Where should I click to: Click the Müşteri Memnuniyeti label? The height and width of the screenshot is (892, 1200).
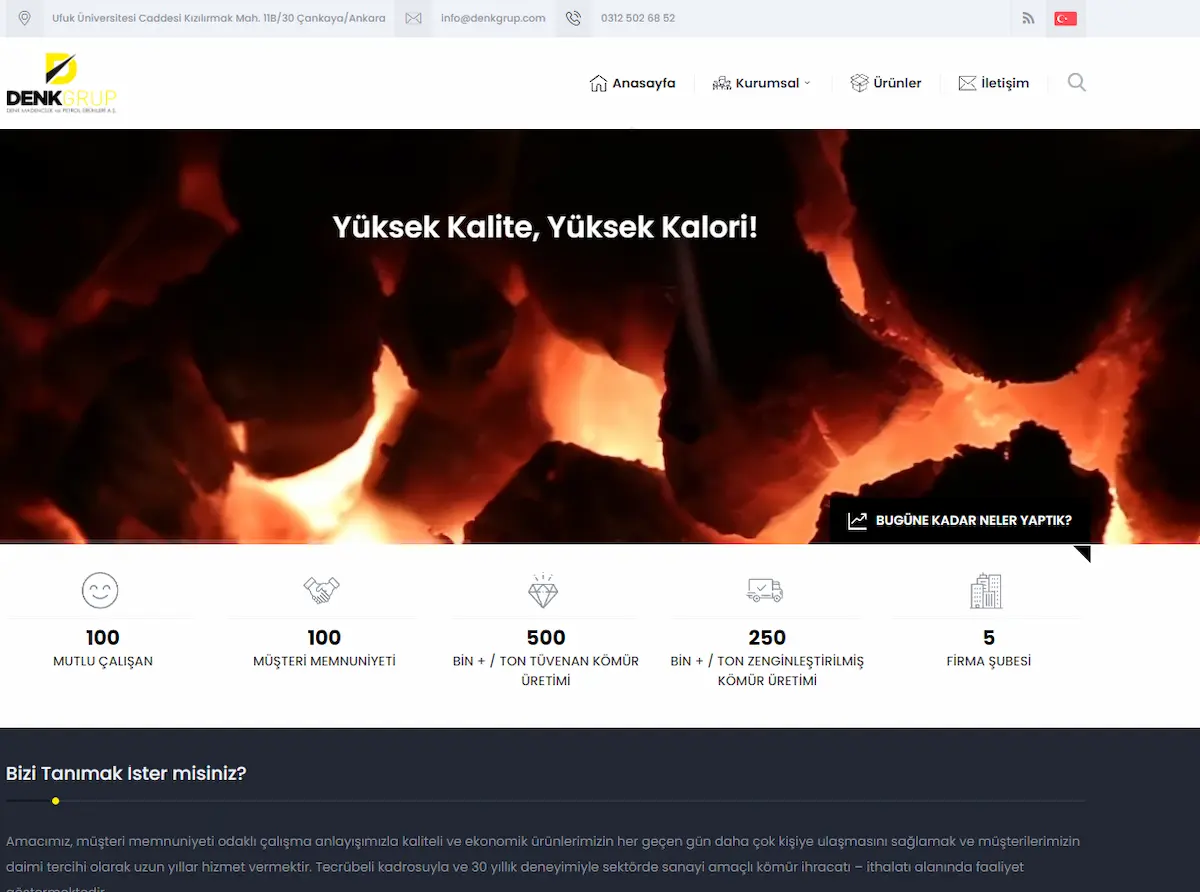coord(324,661)
